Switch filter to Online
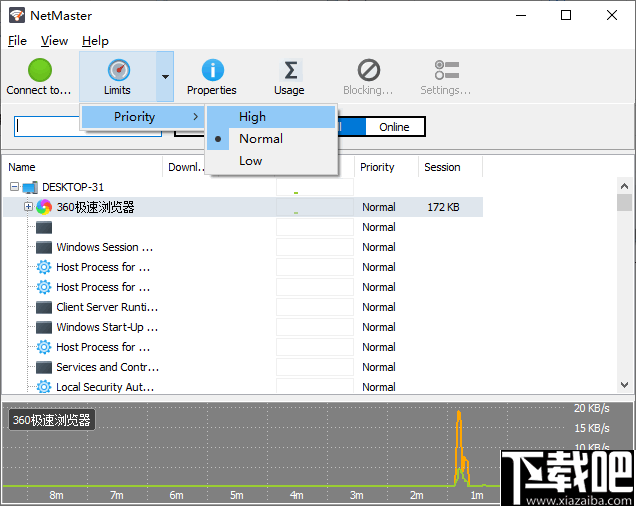The width and height of the screenshot is (636, 506). coord(394,127)
